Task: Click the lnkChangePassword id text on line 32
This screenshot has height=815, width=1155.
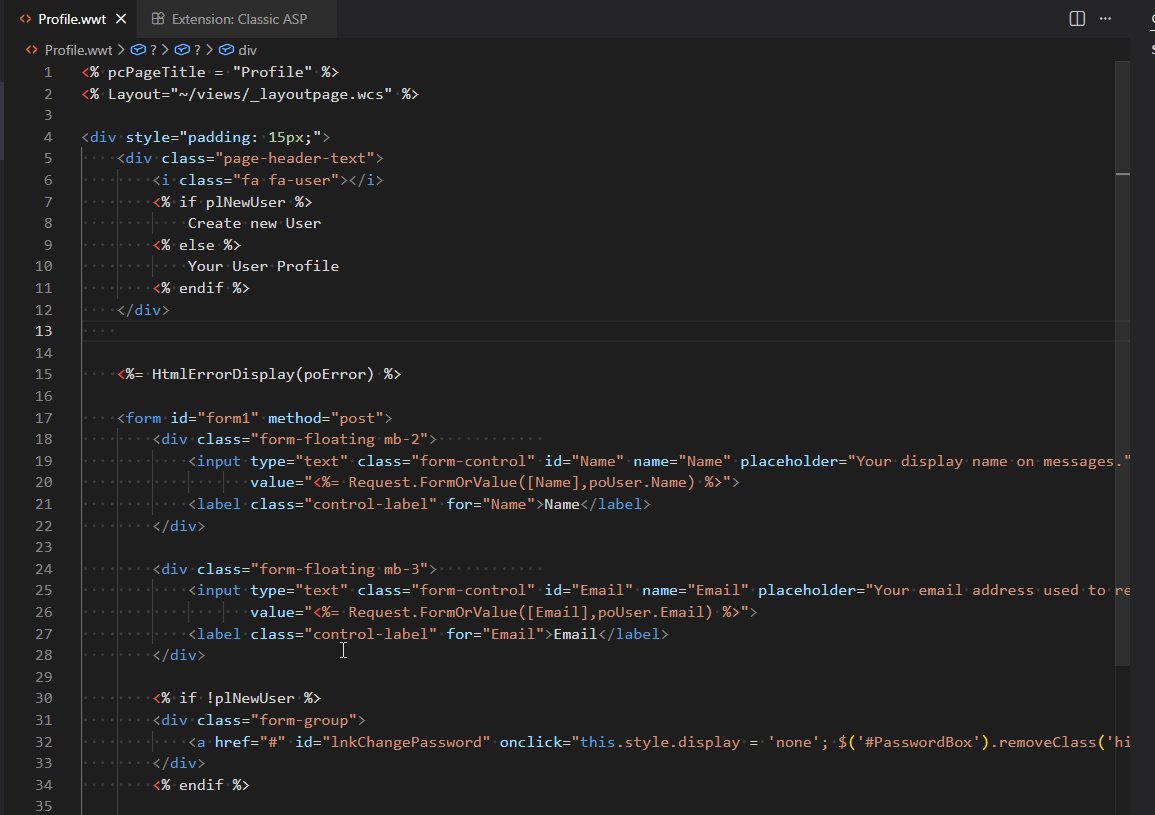Action: coord(405,742)
